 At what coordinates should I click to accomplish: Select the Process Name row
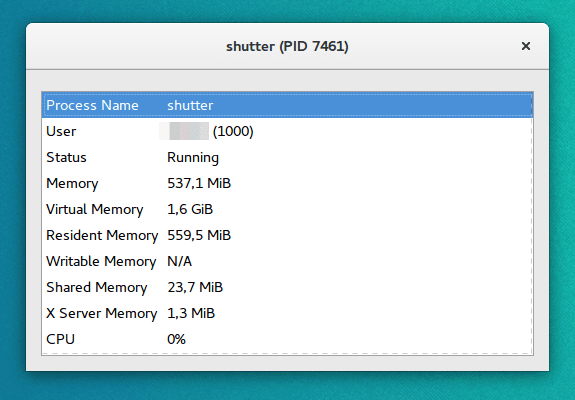288,105
